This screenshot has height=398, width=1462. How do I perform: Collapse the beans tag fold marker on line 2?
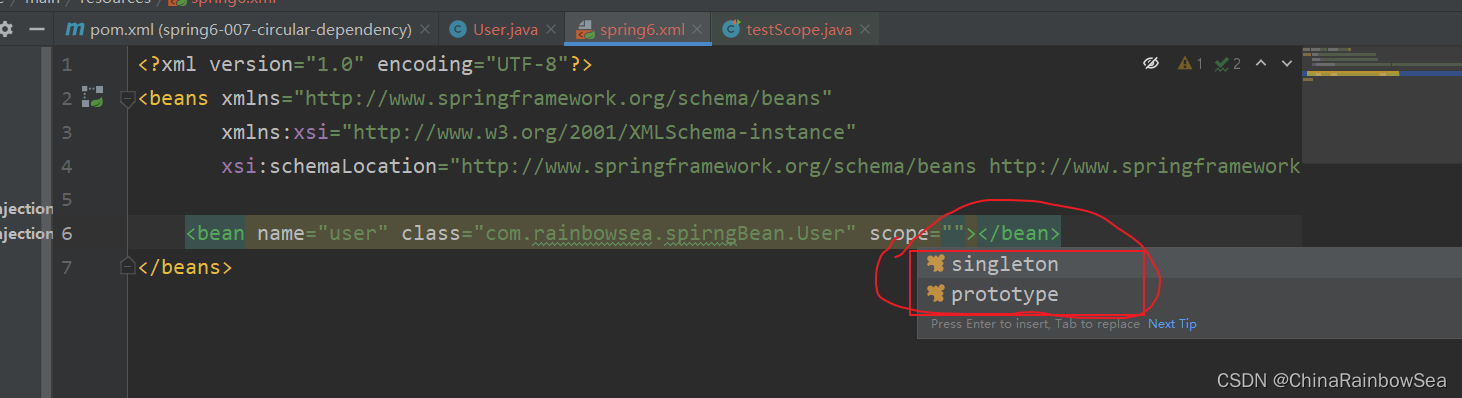click(x=127, y=98)
